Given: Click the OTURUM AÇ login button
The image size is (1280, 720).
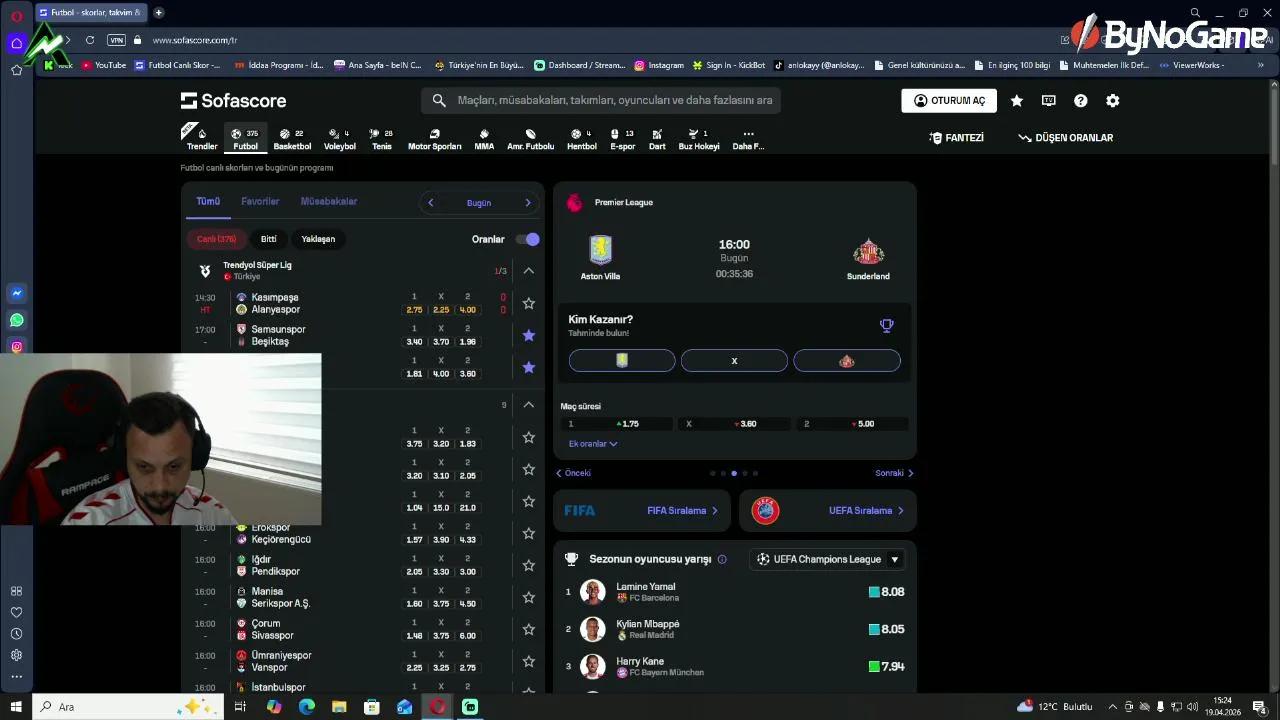Looking at the screenshot, I should [x=949, y=100].
